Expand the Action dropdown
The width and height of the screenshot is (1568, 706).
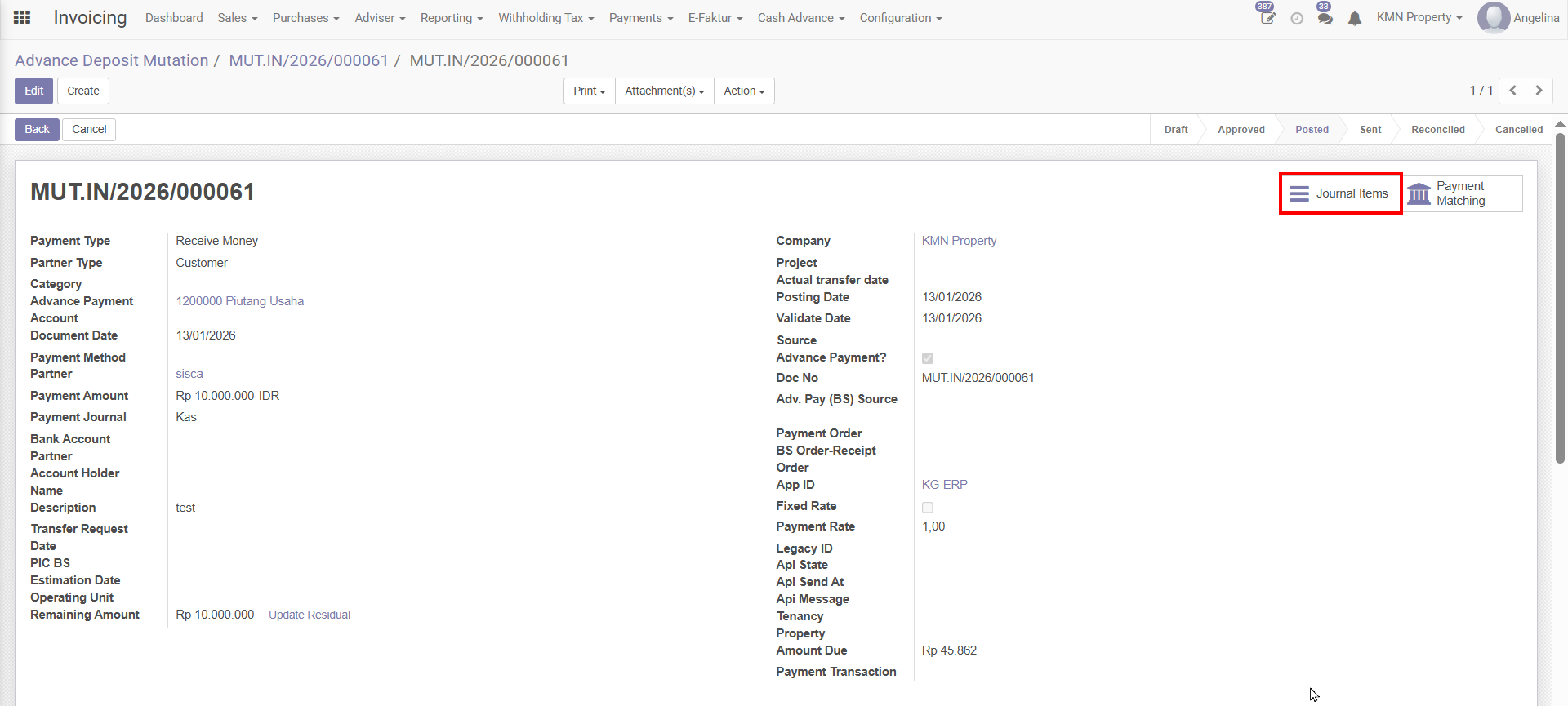[744, 91]
